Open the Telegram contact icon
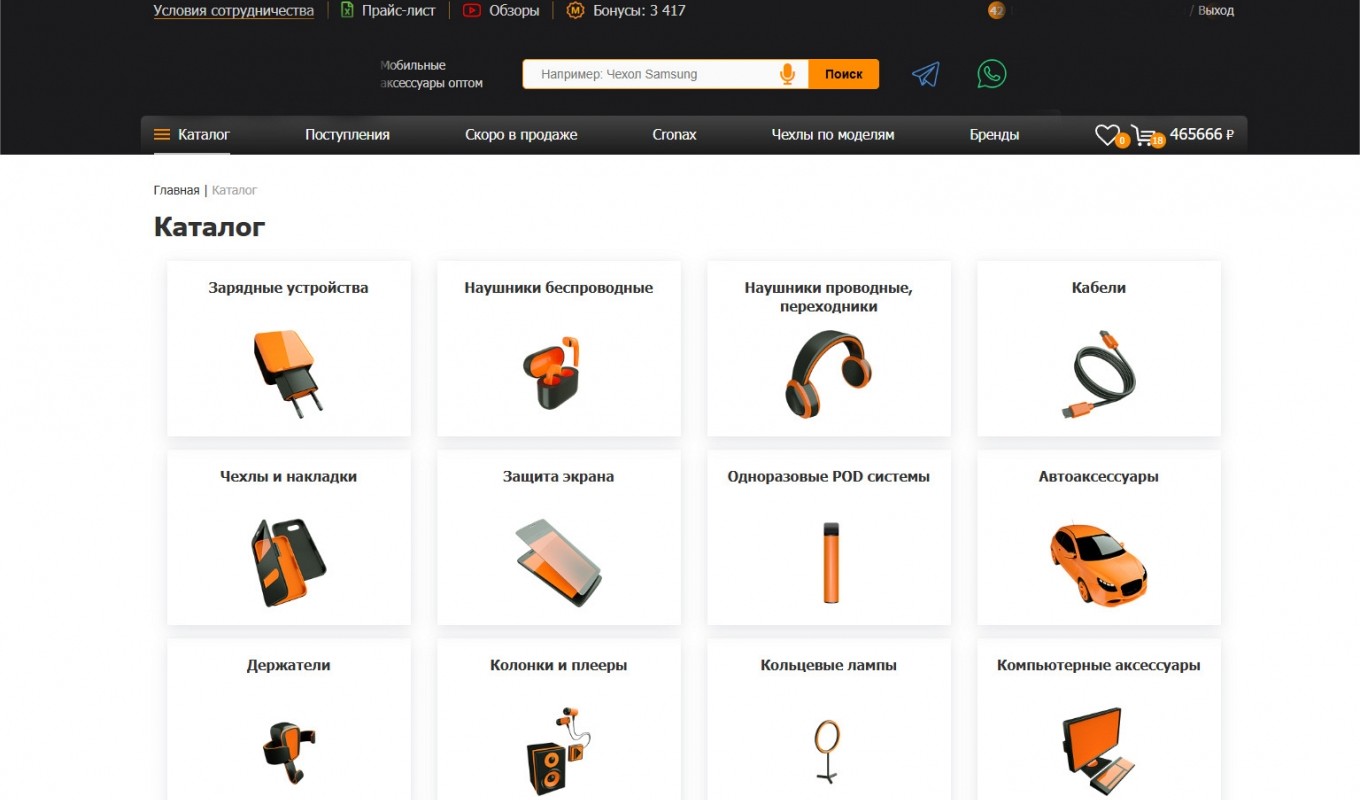 click(926, 74)
